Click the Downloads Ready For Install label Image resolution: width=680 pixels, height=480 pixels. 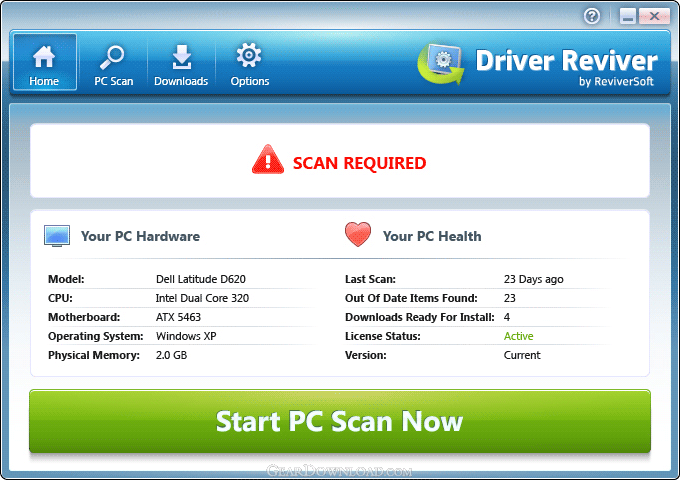(x=420, y=317)
